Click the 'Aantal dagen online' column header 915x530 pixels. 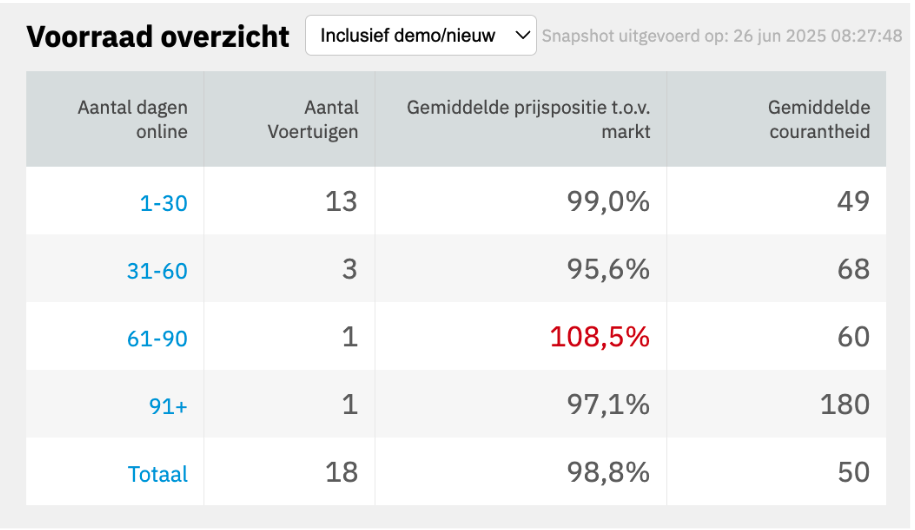133,119
